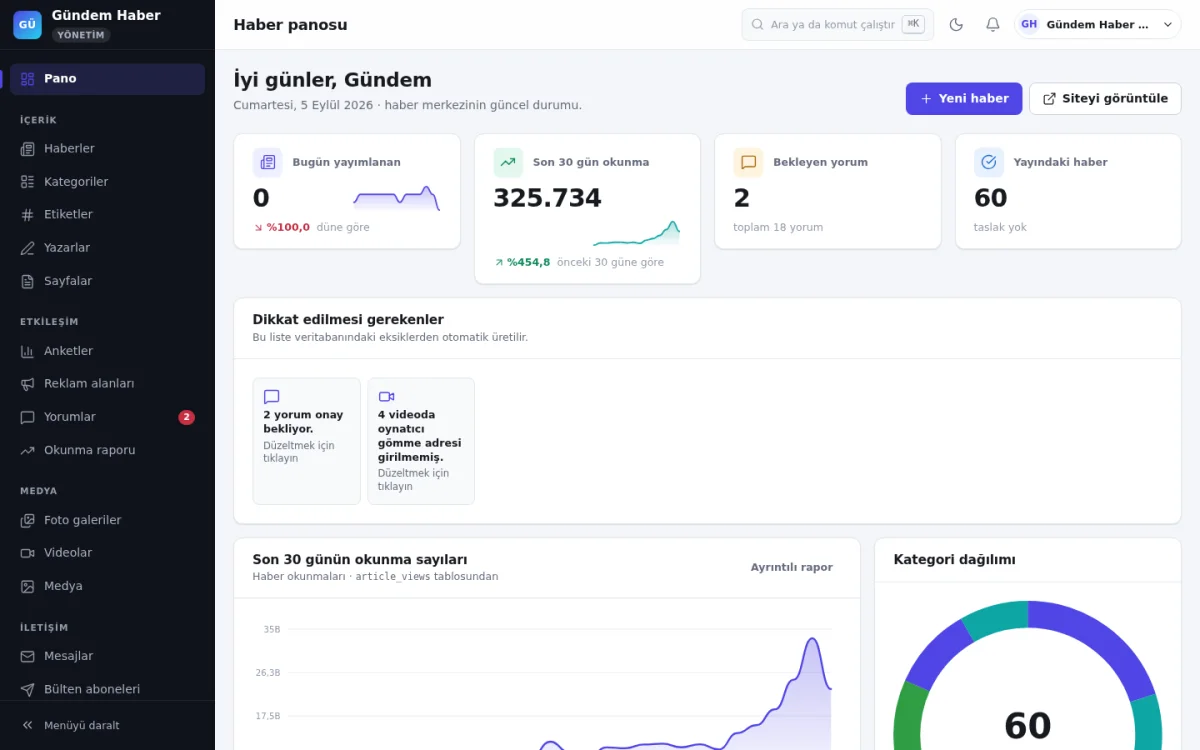1200x750 pixels.
Task: Create a new item with Yeni haber
Action: pyautogui.click(x=964, y=99)
